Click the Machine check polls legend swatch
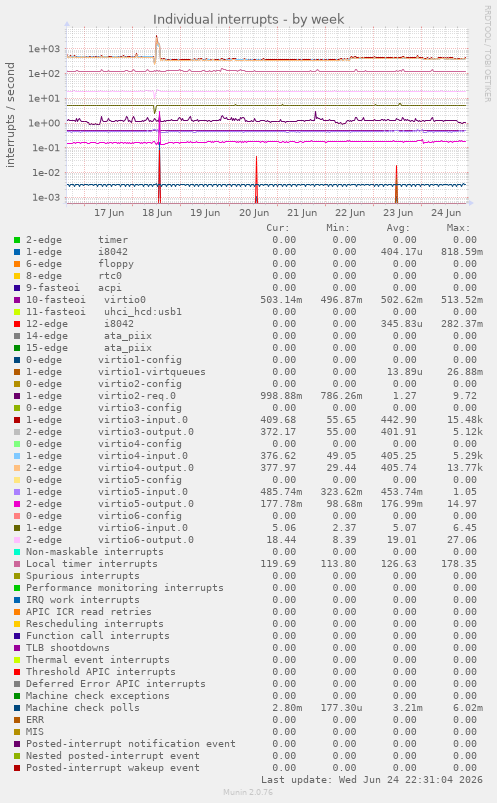Screen dimensions: 497x803 (17, 708)
